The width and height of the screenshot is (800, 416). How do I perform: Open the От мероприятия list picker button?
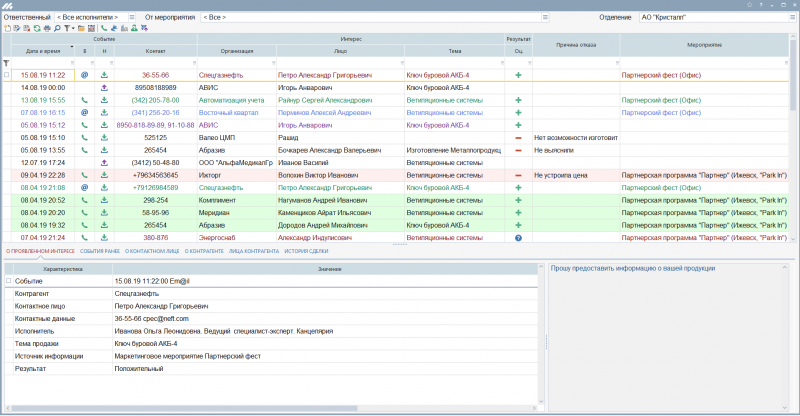point(545,17)
